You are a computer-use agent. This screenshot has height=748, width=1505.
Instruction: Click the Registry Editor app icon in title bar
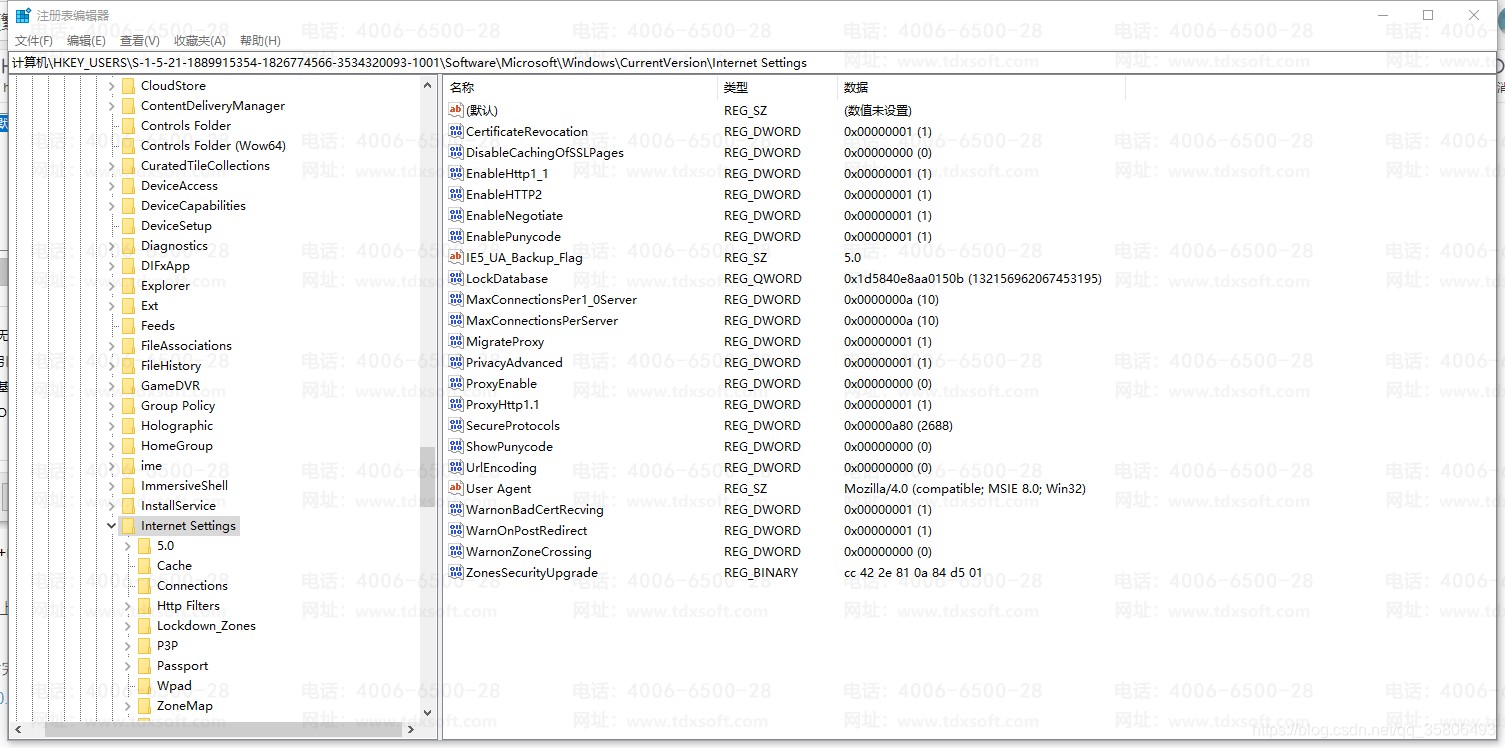point(22,15)
